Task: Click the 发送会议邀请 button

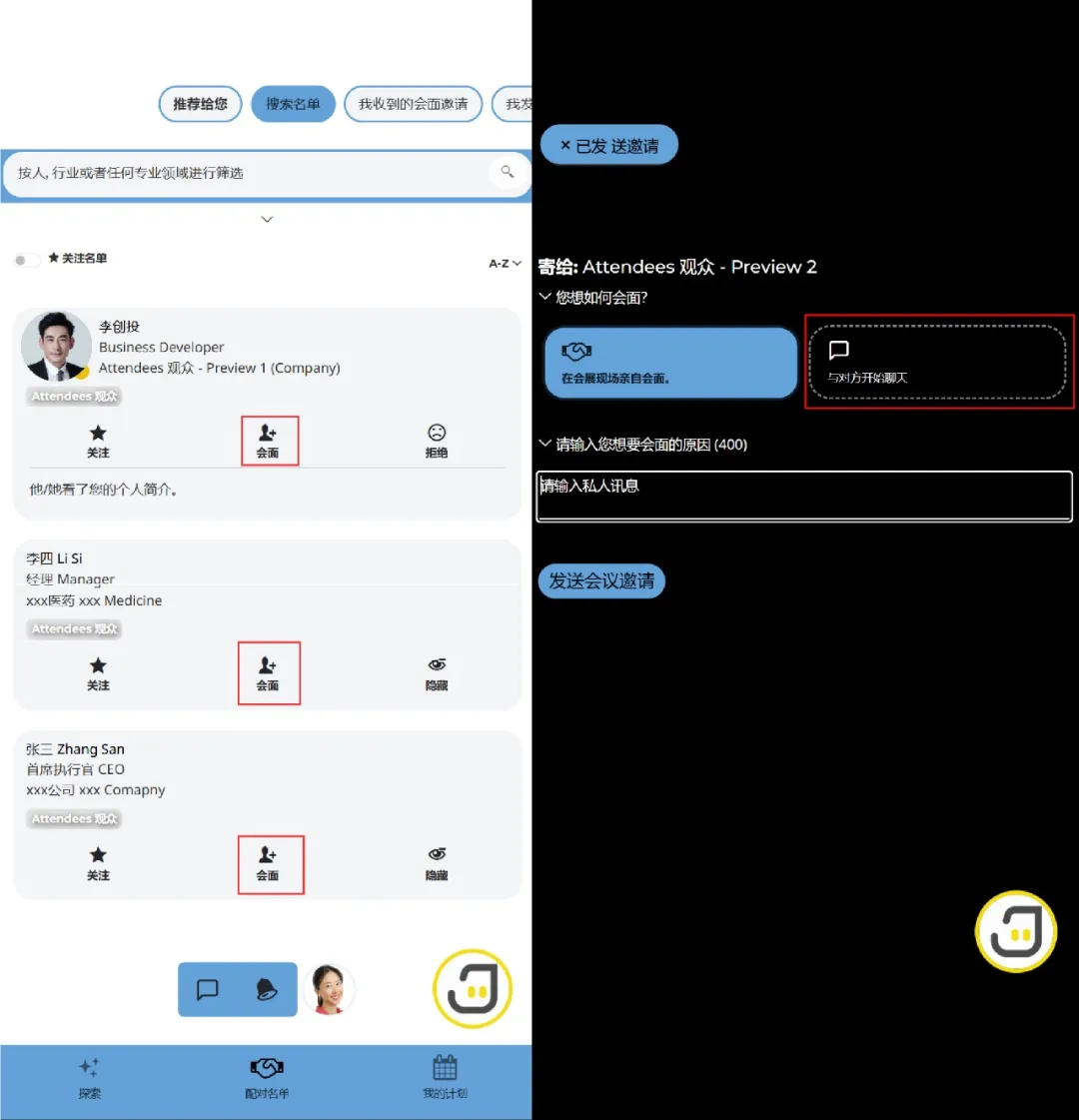Action: coord(601,581)
